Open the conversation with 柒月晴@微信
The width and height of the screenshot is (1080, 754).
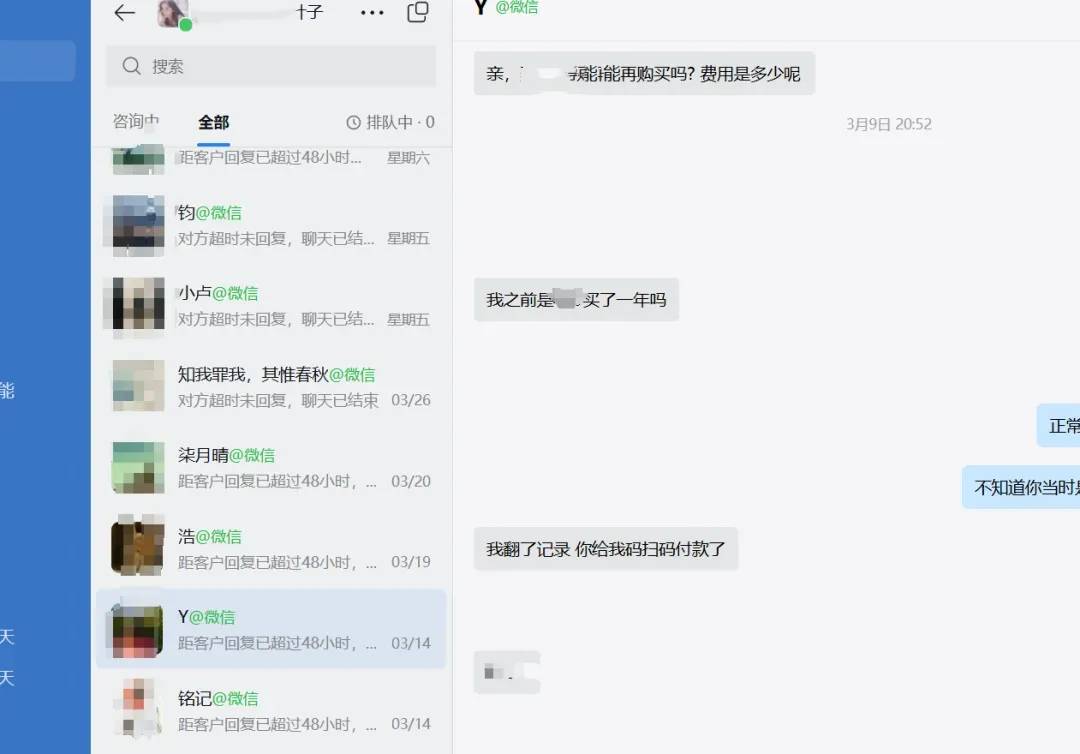(x=271, y=468)
